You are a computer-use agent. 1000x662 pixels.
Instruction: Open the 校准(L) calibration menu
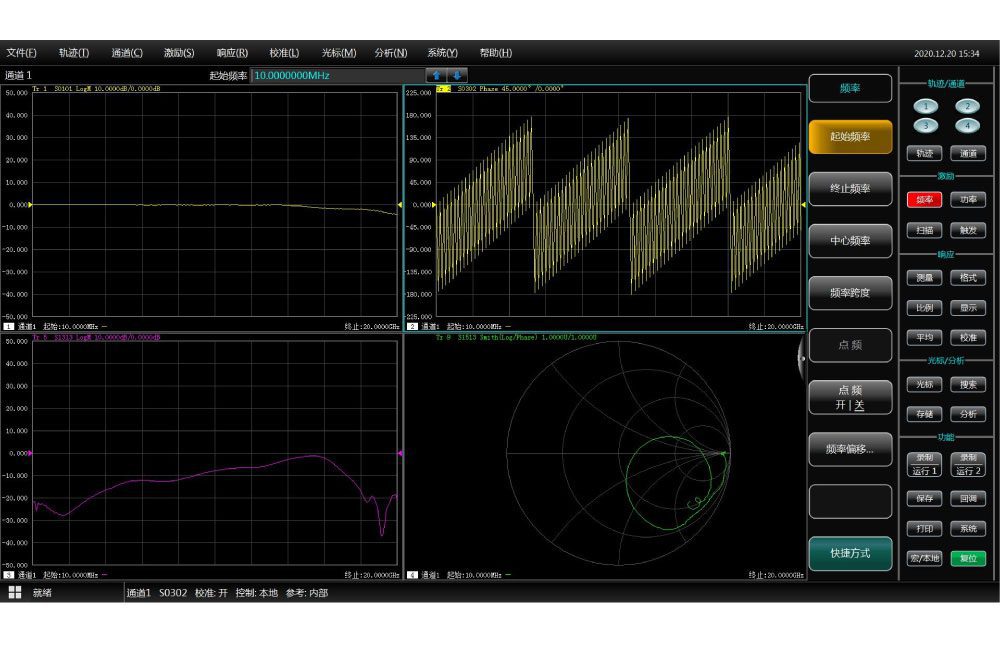284,53
